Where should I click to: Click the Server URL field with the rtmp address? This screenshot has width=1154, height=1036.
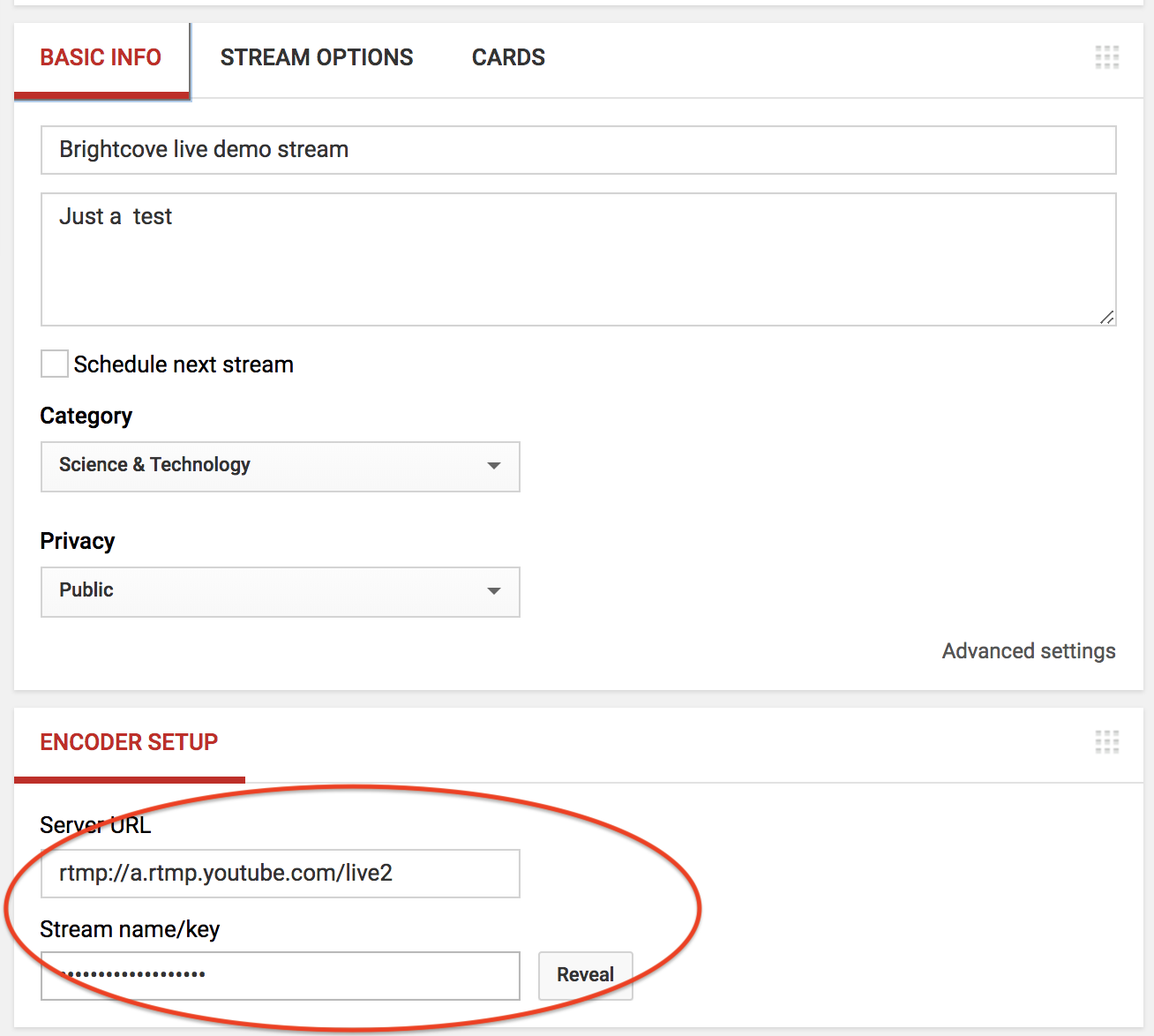[x=281, y=874]
